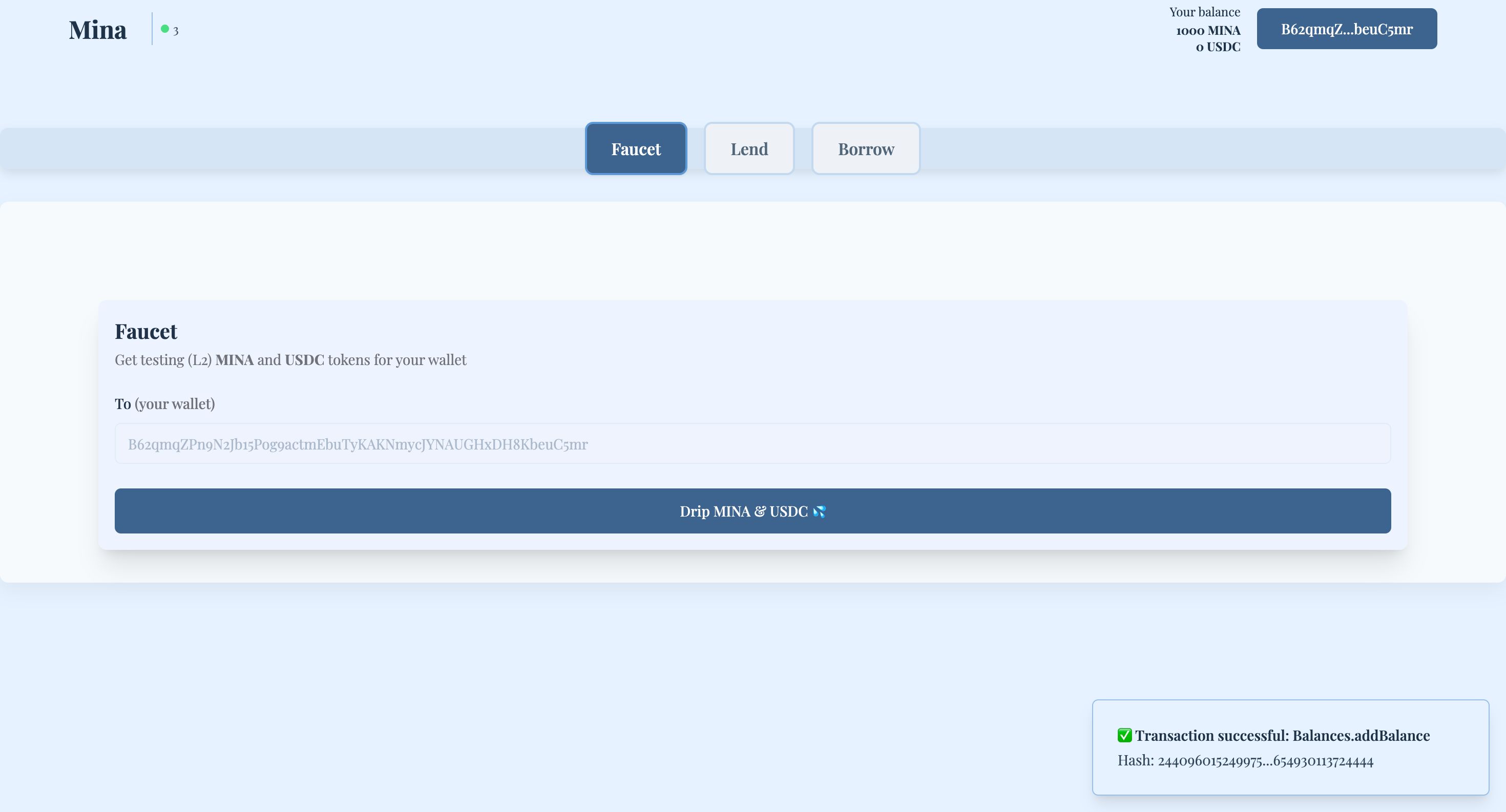Viewport: 1506px width, 812px height.
Task: Click the '1000 MINA' balance text
Action: pyautogui.click(x=1208, y=30)
